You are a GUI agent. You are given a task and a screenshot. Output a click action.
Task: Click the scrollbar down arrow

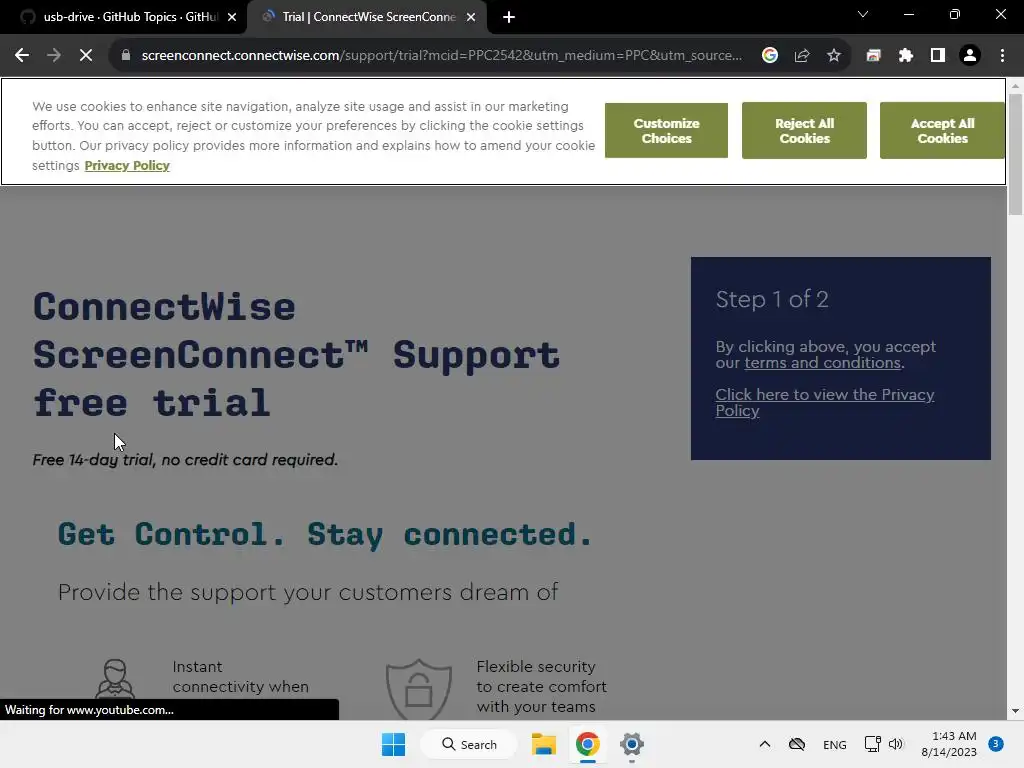point(1015,711)
